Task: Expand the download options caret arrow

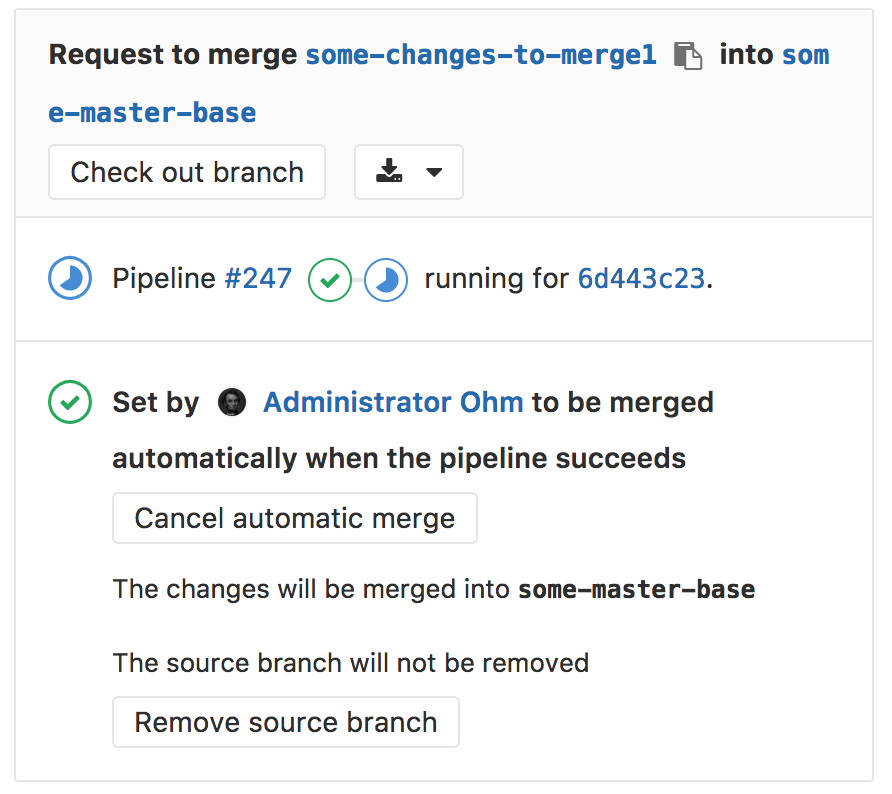Action: [x=434, y=172]
